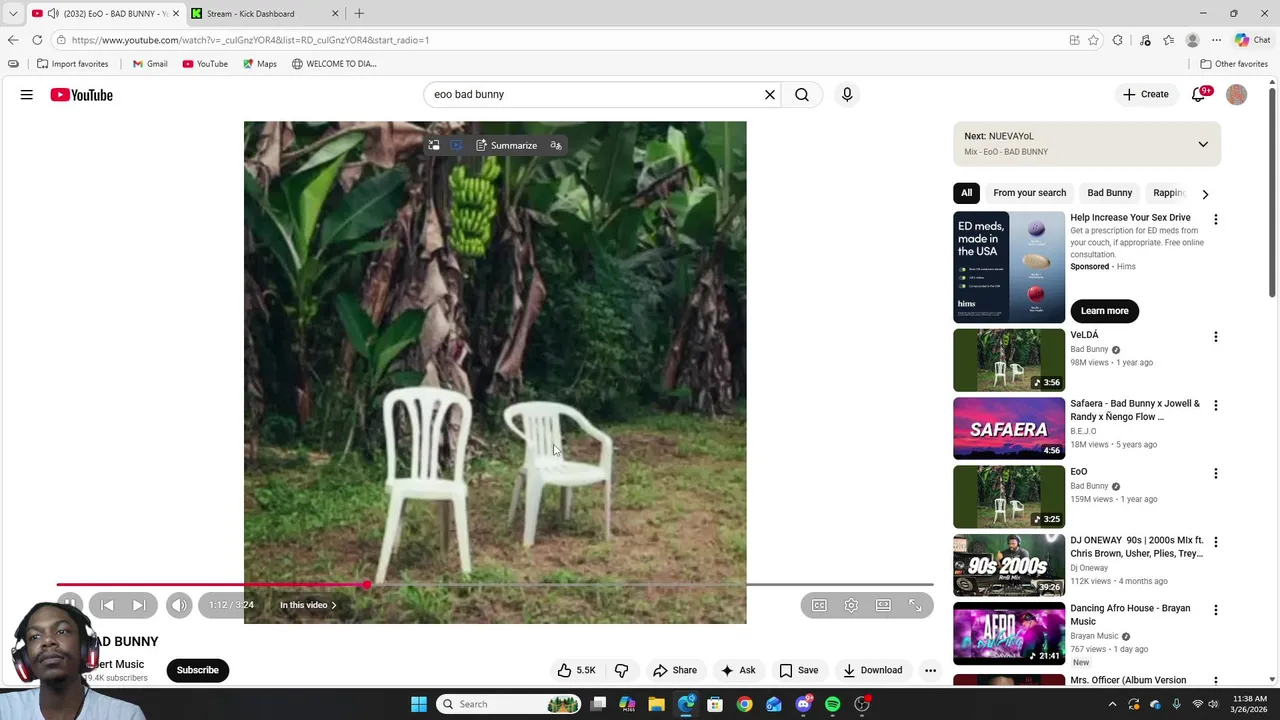Open YouTube notifications bell
1280x720 pixels.
tap(1199, 95)
